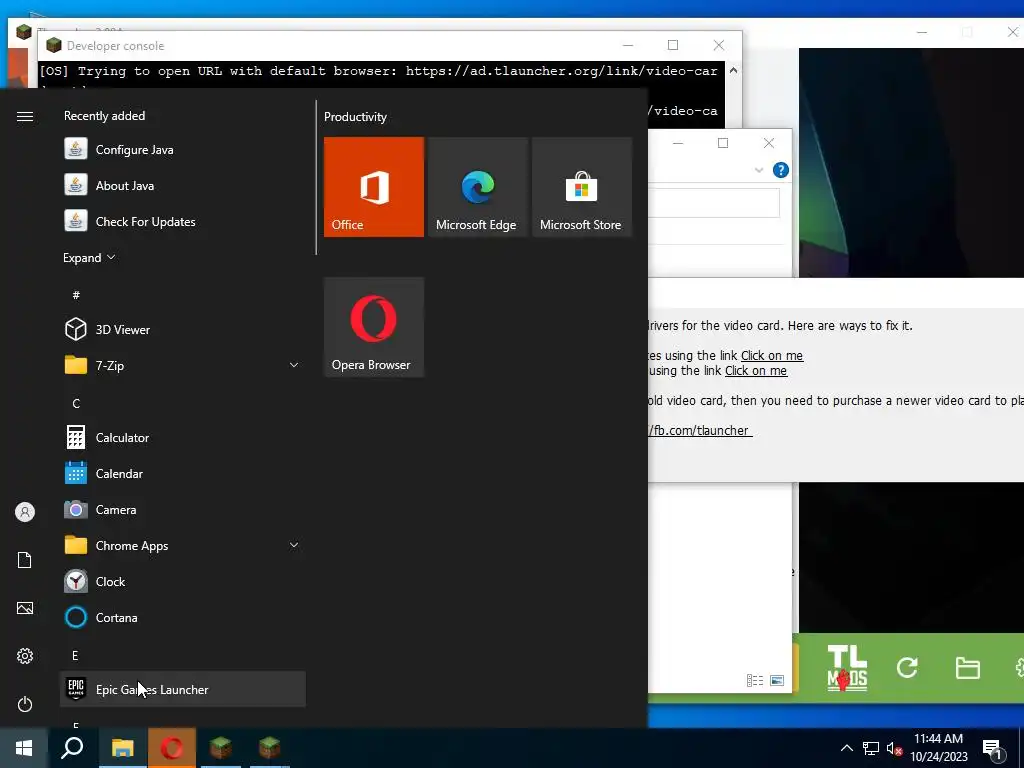This screenshot has width=1024, height=768.
Task: Expand the Chrome Apps folder chevron
Action: [294, 545]
